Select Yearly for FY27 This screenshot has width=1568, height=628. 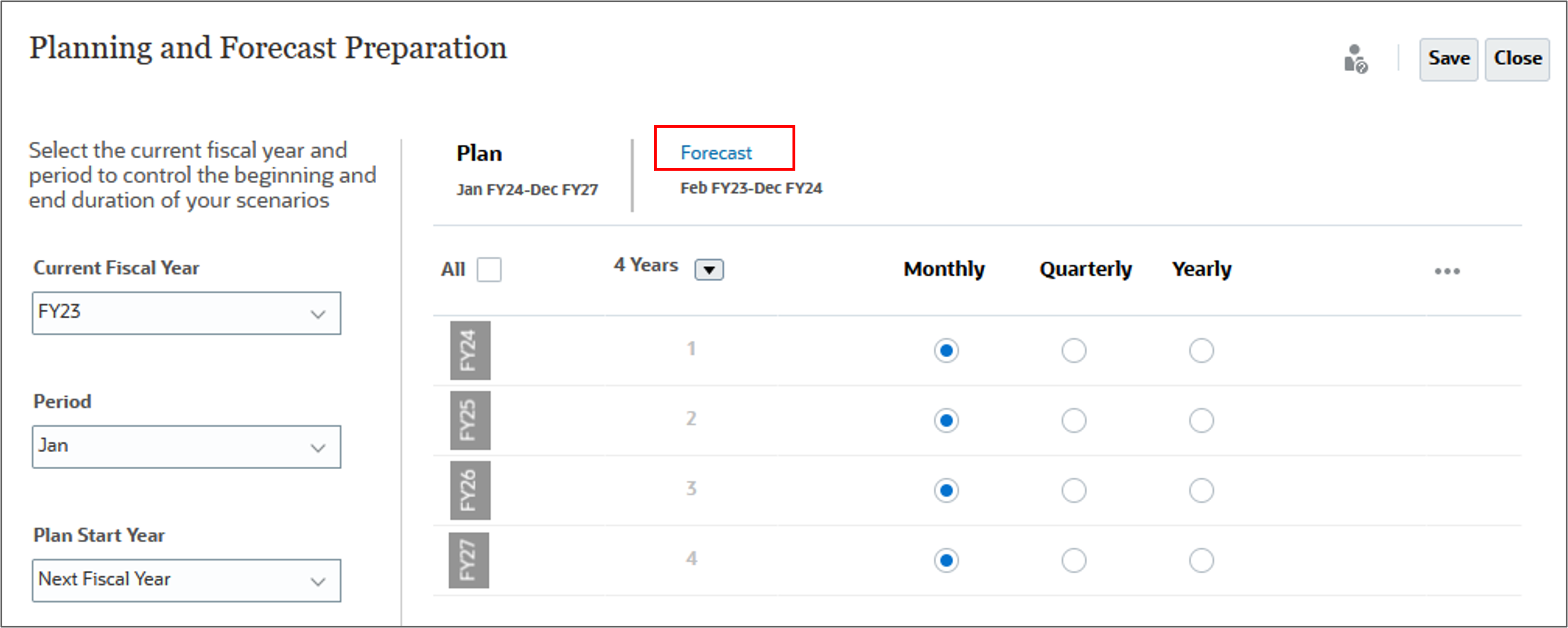pos(1201,560)
